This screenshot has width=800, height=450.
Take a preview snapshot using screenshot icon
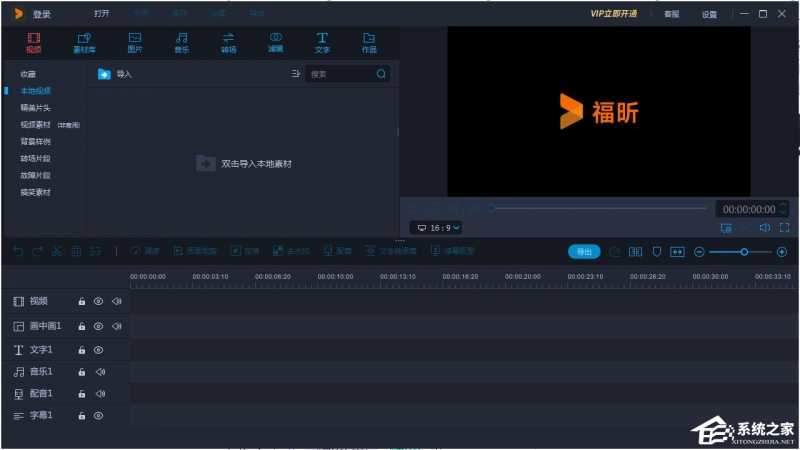pyautogui.click(x=726, y=228)
